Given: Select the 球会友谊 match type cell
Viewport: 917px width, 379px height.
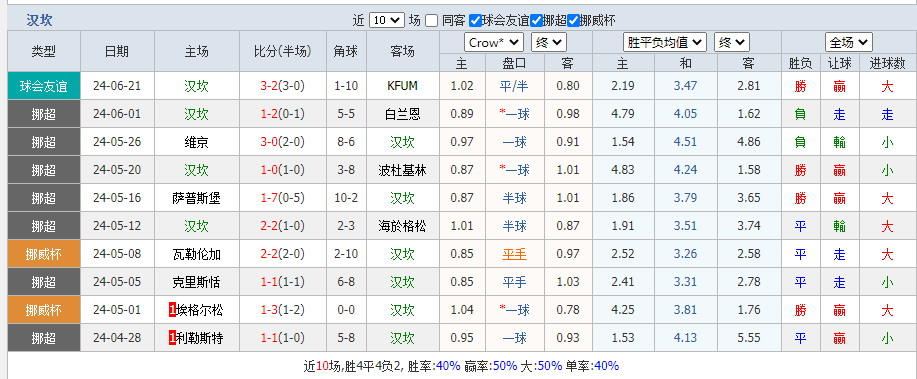Looking at the screenshot, I should tap(44, 86).
